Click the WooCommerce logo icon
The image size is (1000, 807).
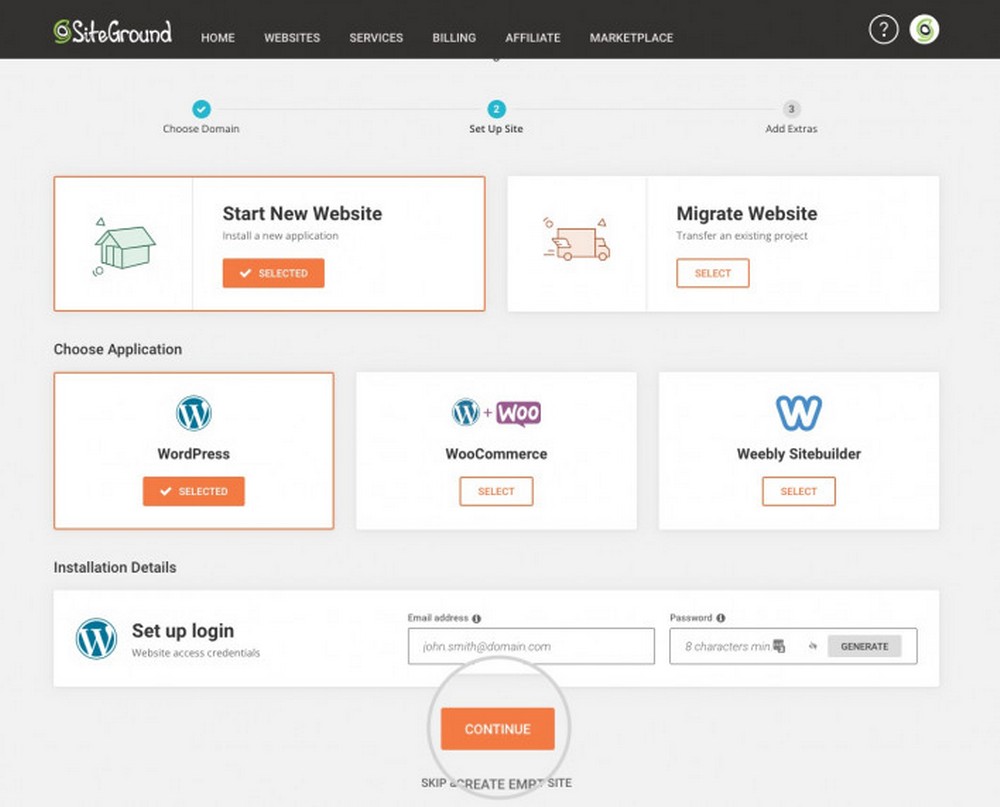pyautogui.click(x=496, y=413)
